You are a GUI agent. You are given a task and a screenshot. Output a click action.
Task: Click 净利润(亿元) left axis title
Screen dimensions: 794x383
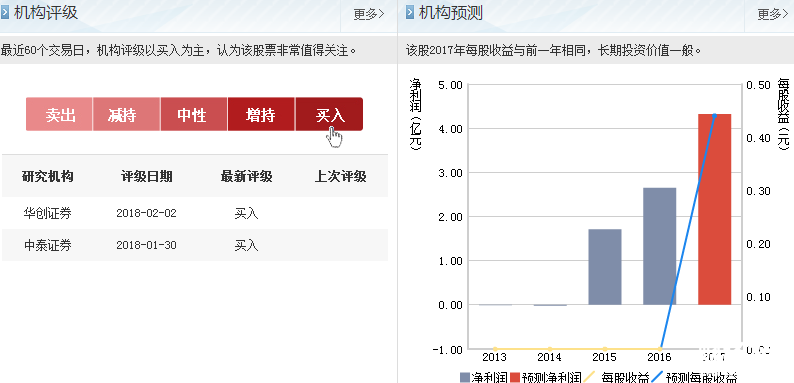pyautogui.click(x=415, y=114)
